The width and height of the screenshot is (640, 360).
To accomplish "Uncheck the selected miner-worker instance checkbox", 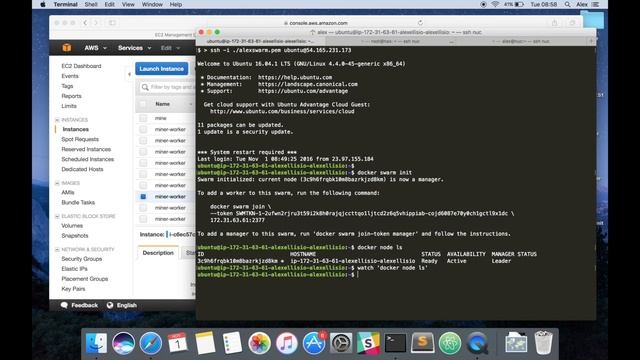I will click(143, 197).
